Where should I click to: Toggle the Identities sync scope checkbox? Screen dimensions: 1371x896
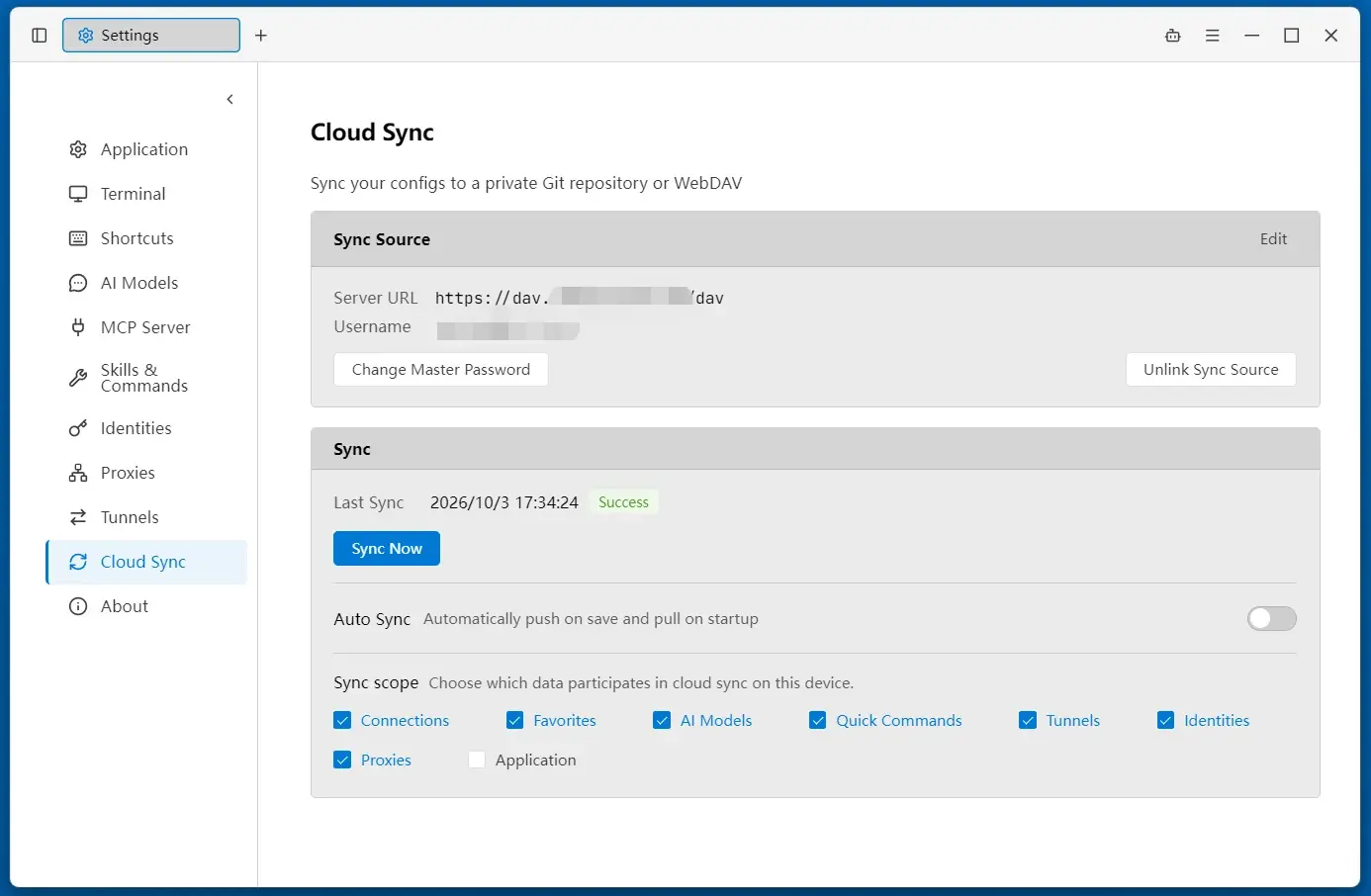click(1166, 721)
